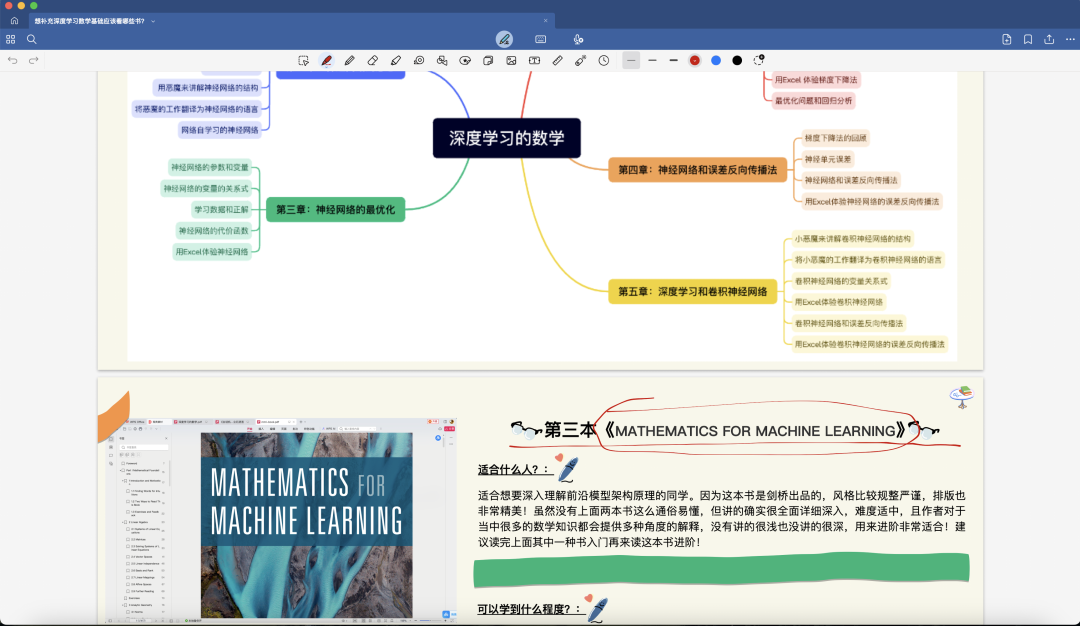Select the dashed selection zoom tool
Viewport: 1080px width, 626px height.
coord(303,61)
